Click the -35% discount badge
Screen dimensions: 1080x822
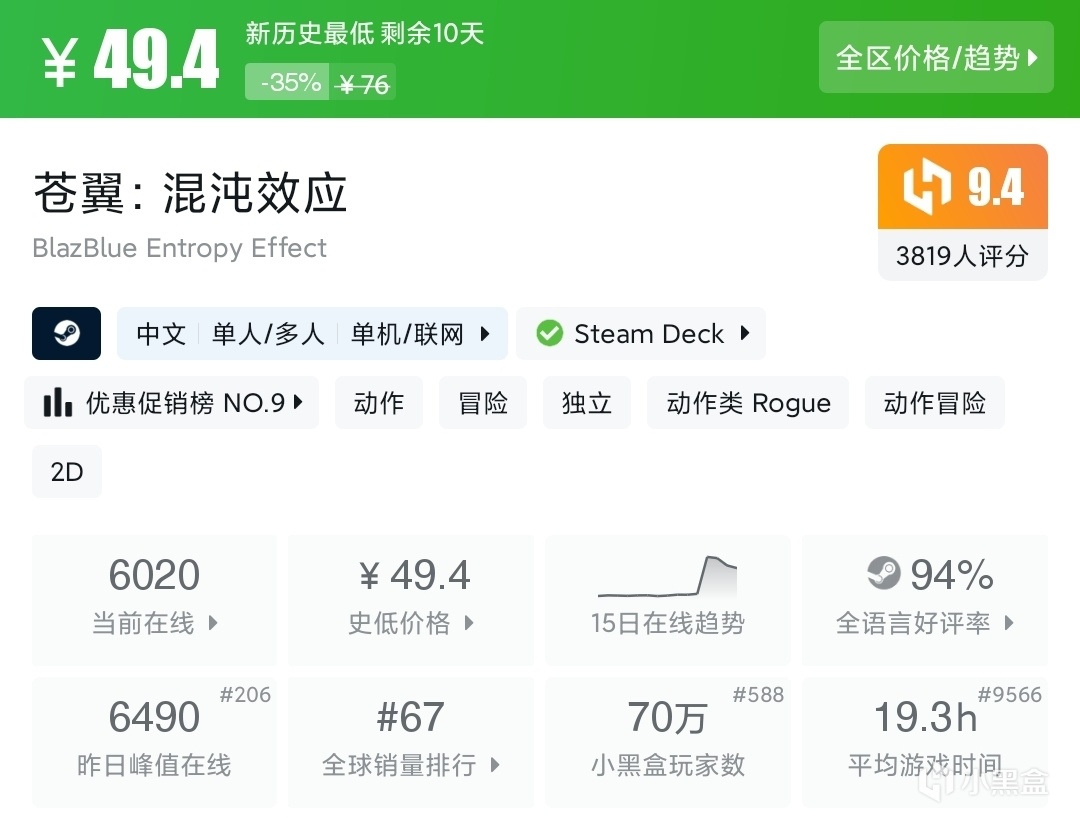287,82
